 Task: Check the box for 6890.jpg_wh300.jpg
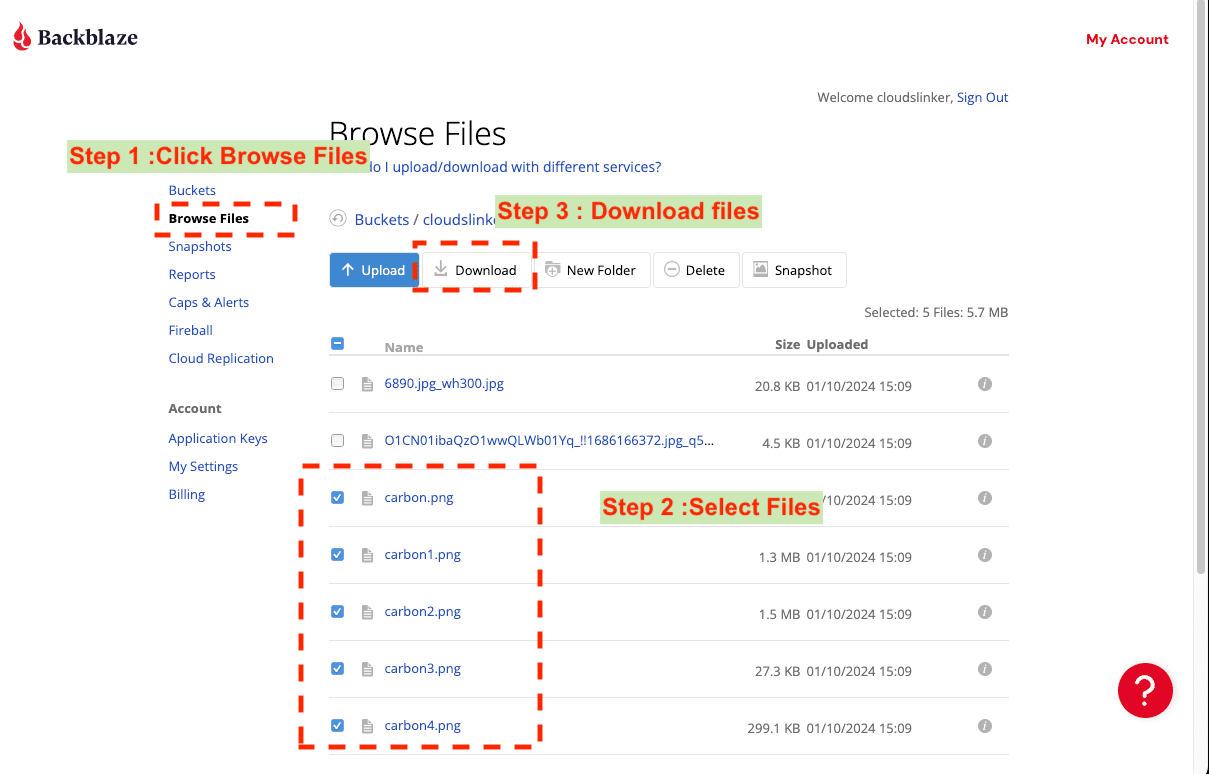[x=337, y=383]
